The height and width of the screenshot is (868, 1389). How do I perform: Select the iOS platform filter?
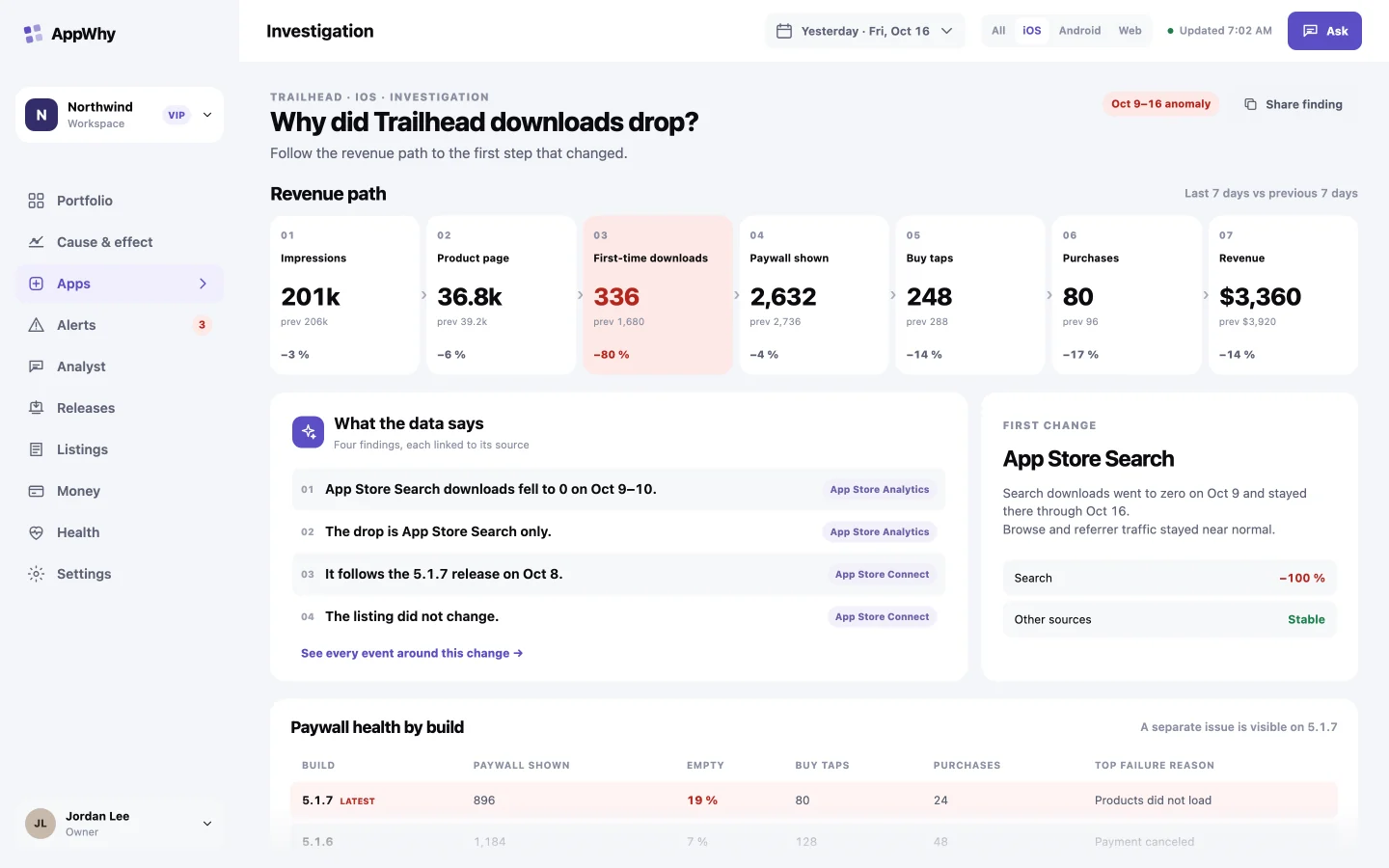click(x=1032, y=31)
